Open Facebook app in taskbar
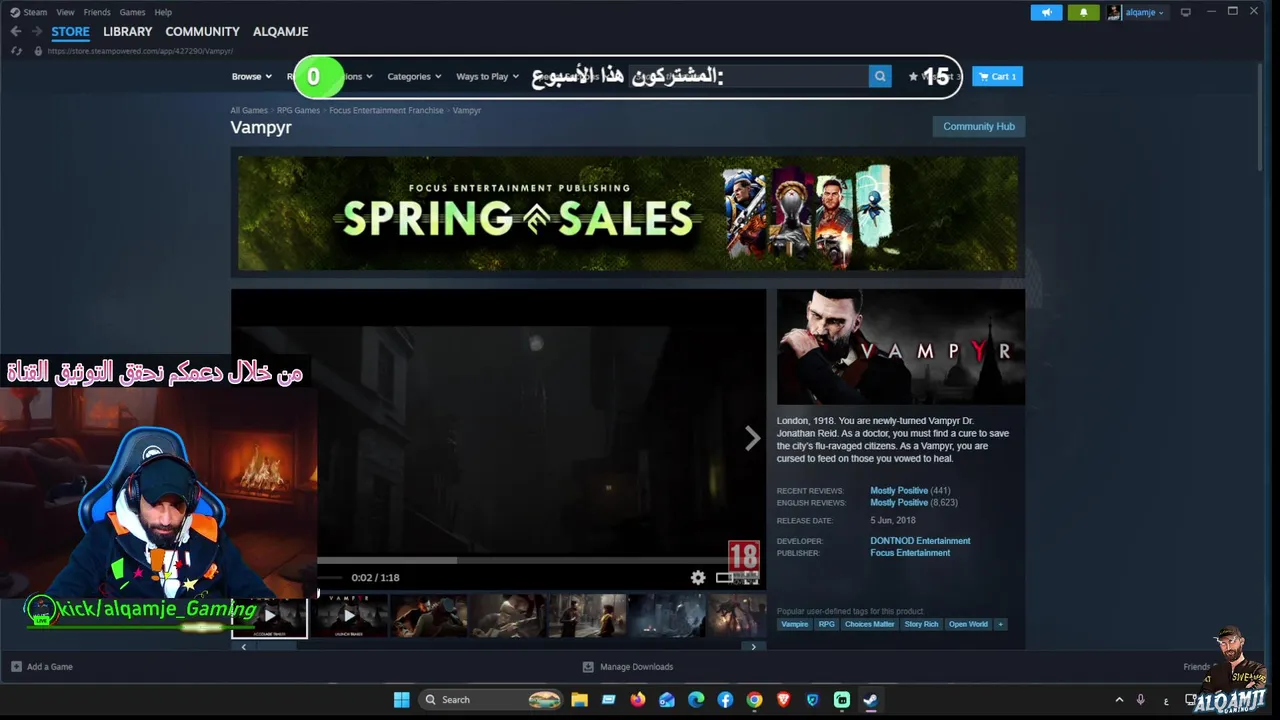Screen dimensions: 1280x720 pos(725,700)
